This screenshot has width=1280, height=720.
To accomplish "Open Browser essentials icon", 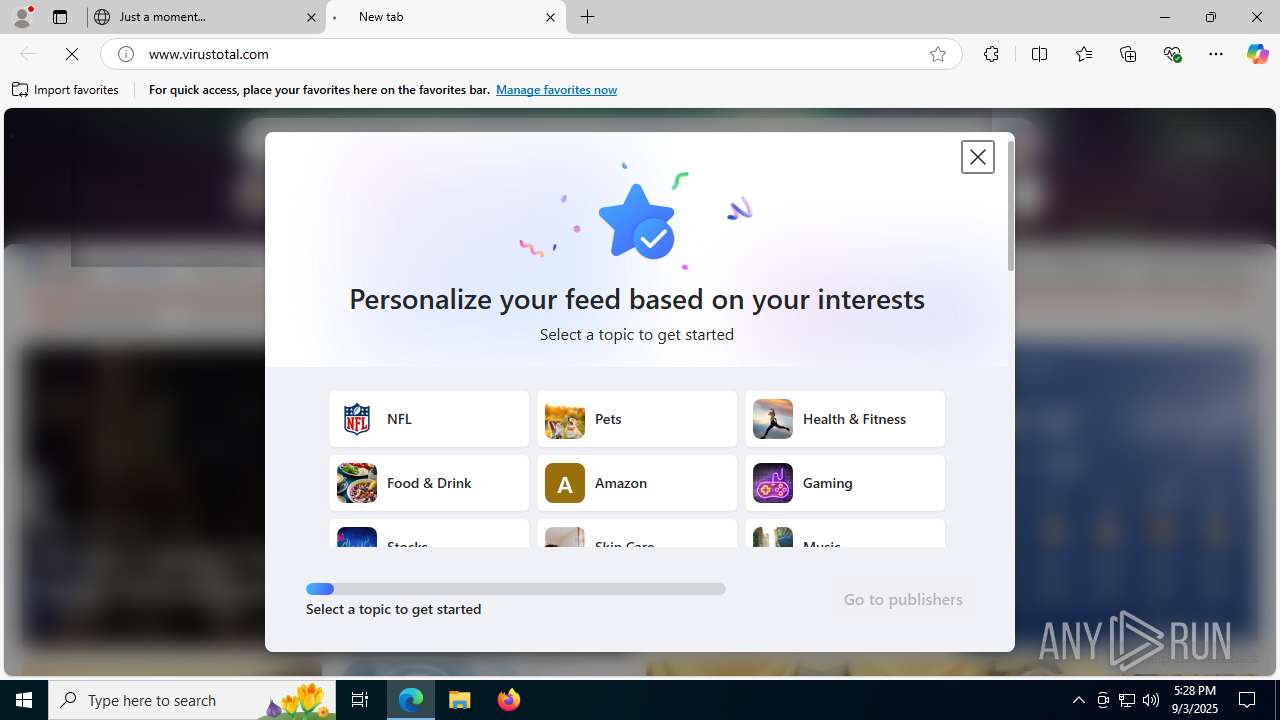I will pyautogui.click(x=1172, y=54).
